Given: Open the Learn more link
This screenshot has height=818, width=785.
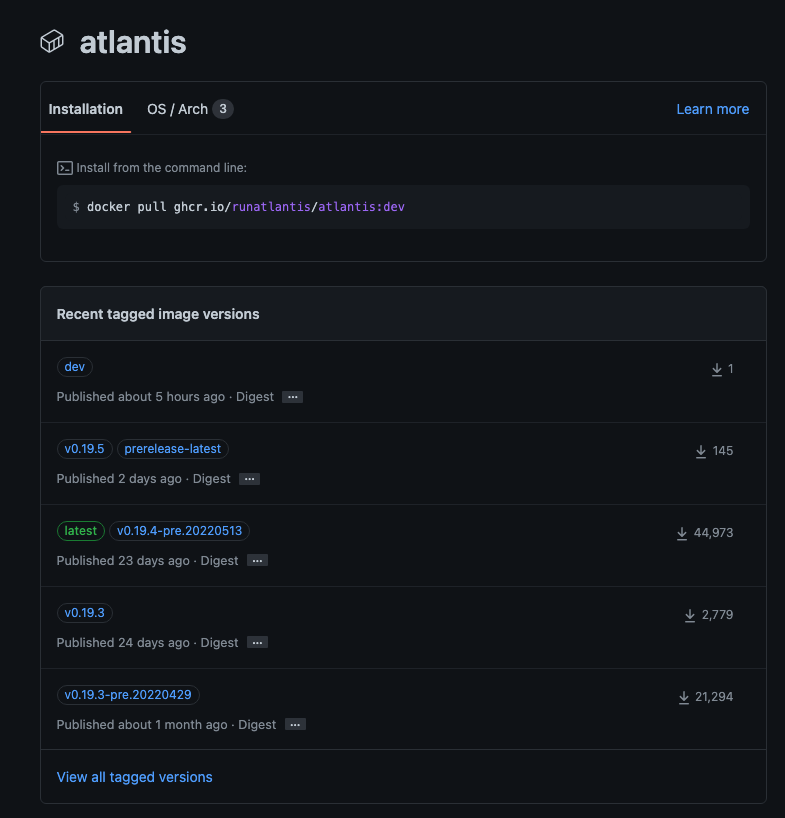Looking at the screenshot, I should click(x=712, y=108).
